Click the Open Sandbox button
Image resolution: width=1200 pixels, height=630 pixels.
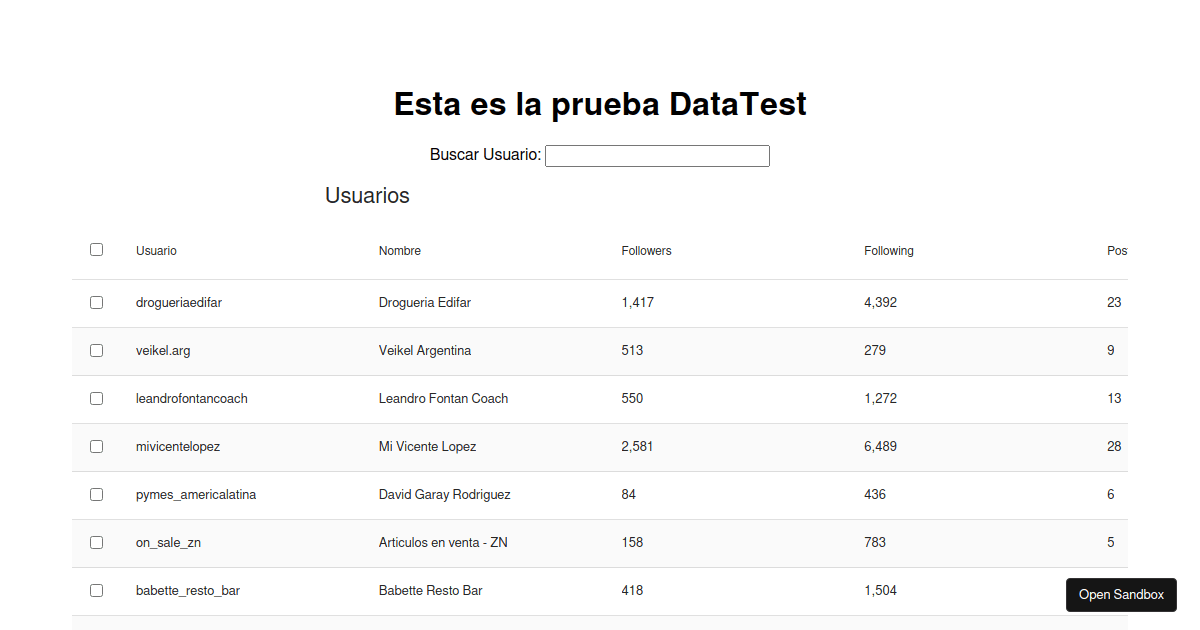[x=1120, y=594]
